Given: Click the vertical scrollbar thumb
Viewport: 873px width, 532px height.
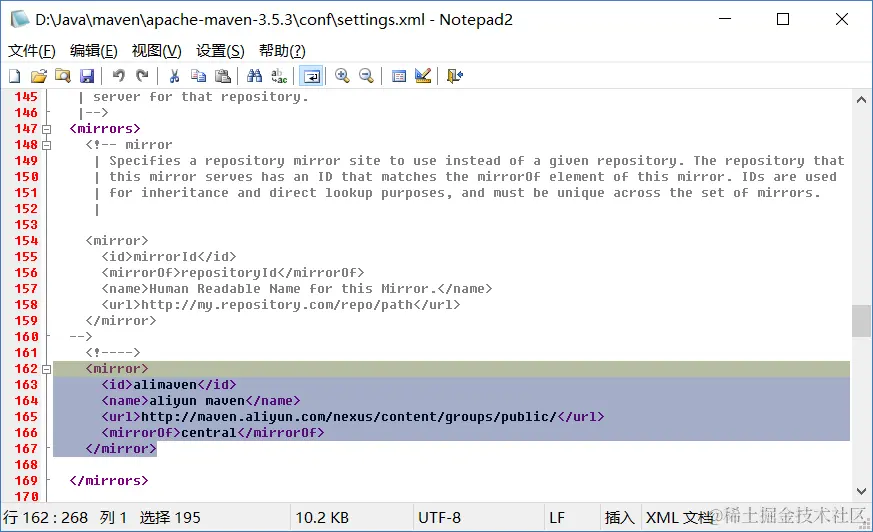Looking at the screenshot, I should point(861,321).
